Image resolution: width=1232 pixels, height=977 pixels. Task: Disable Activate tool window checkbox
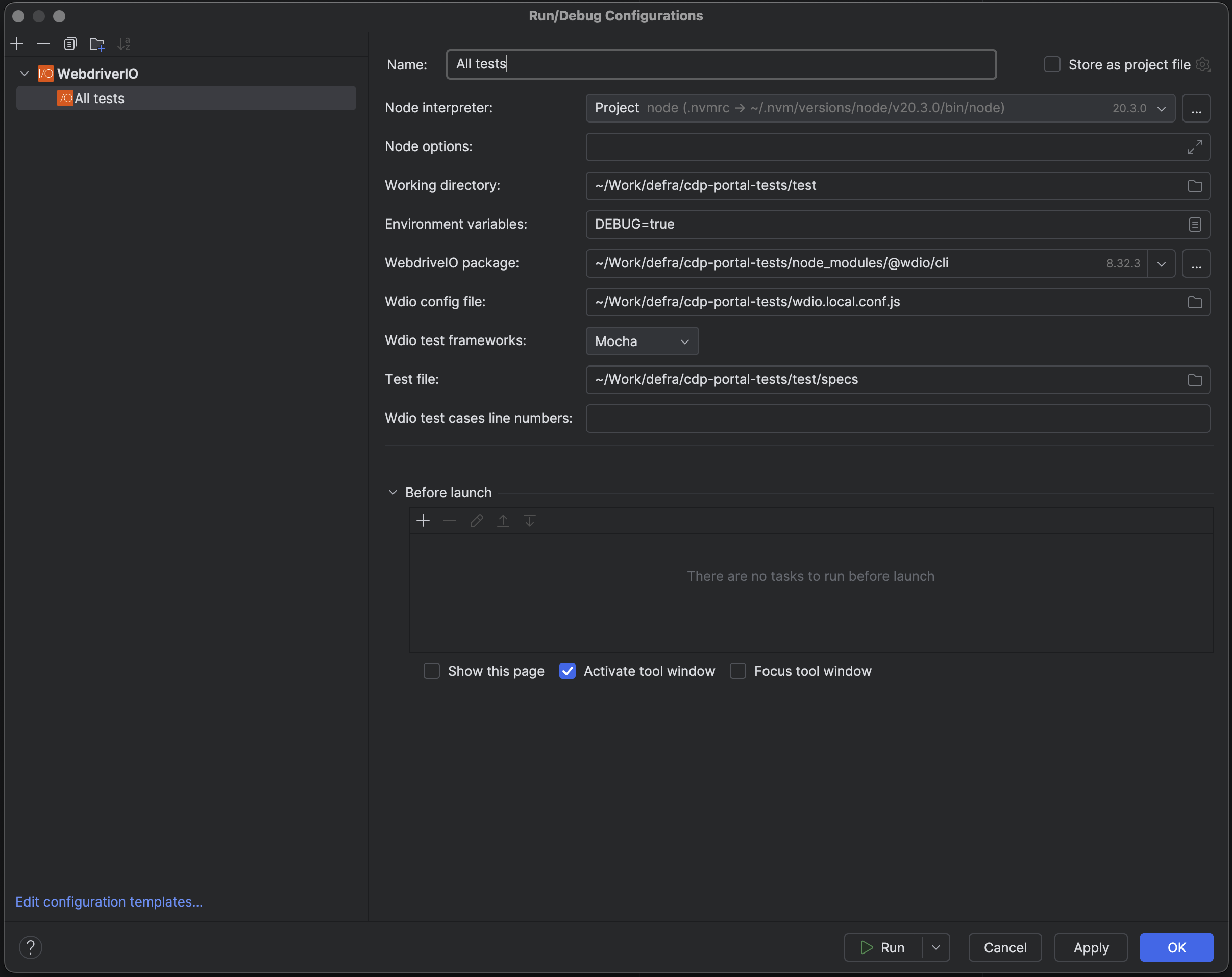[568, 671]
